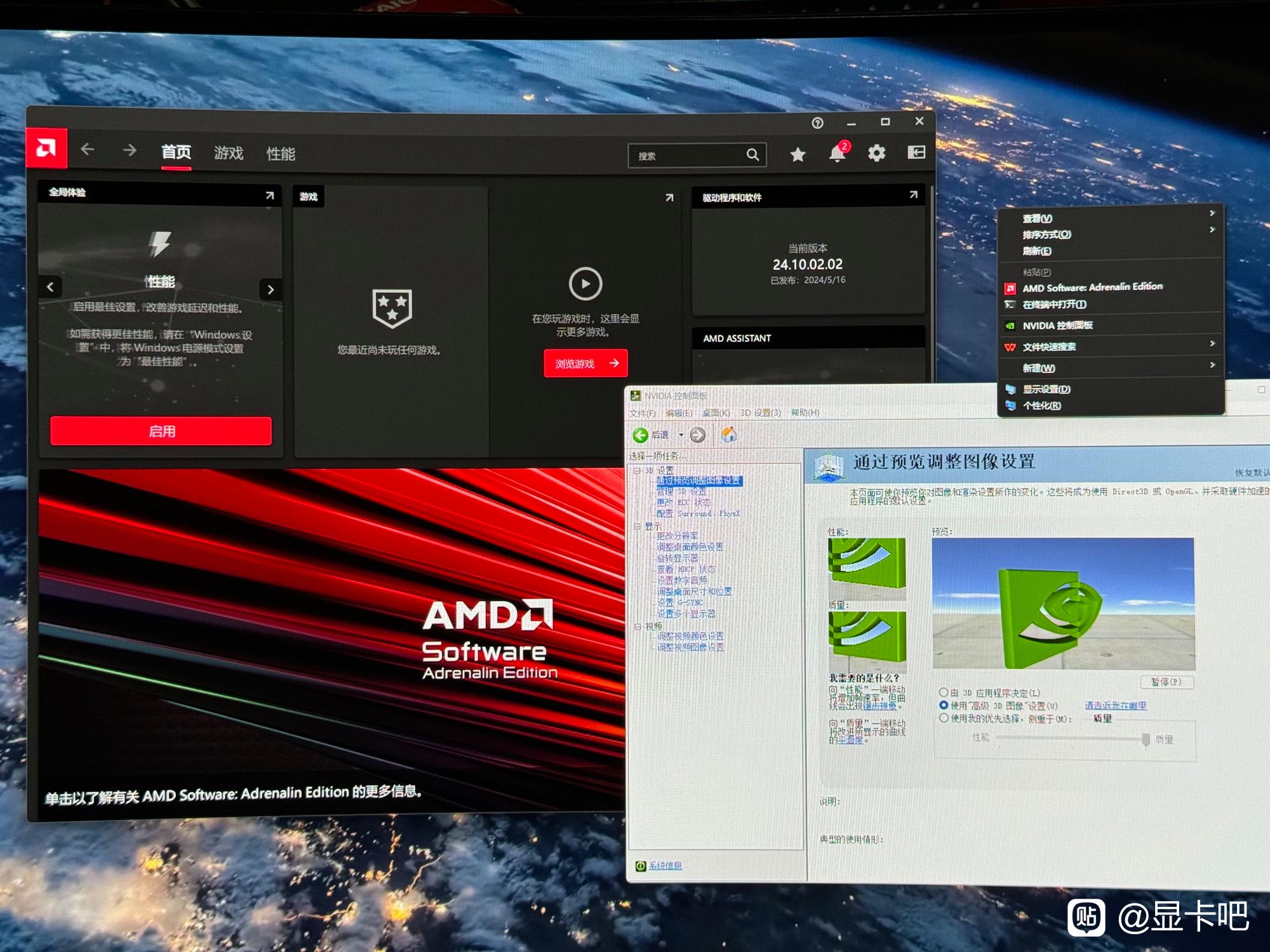Select 设置 G-SYNC in the tree
Viewport: 1270px width, 952px height.
(679, 602)
